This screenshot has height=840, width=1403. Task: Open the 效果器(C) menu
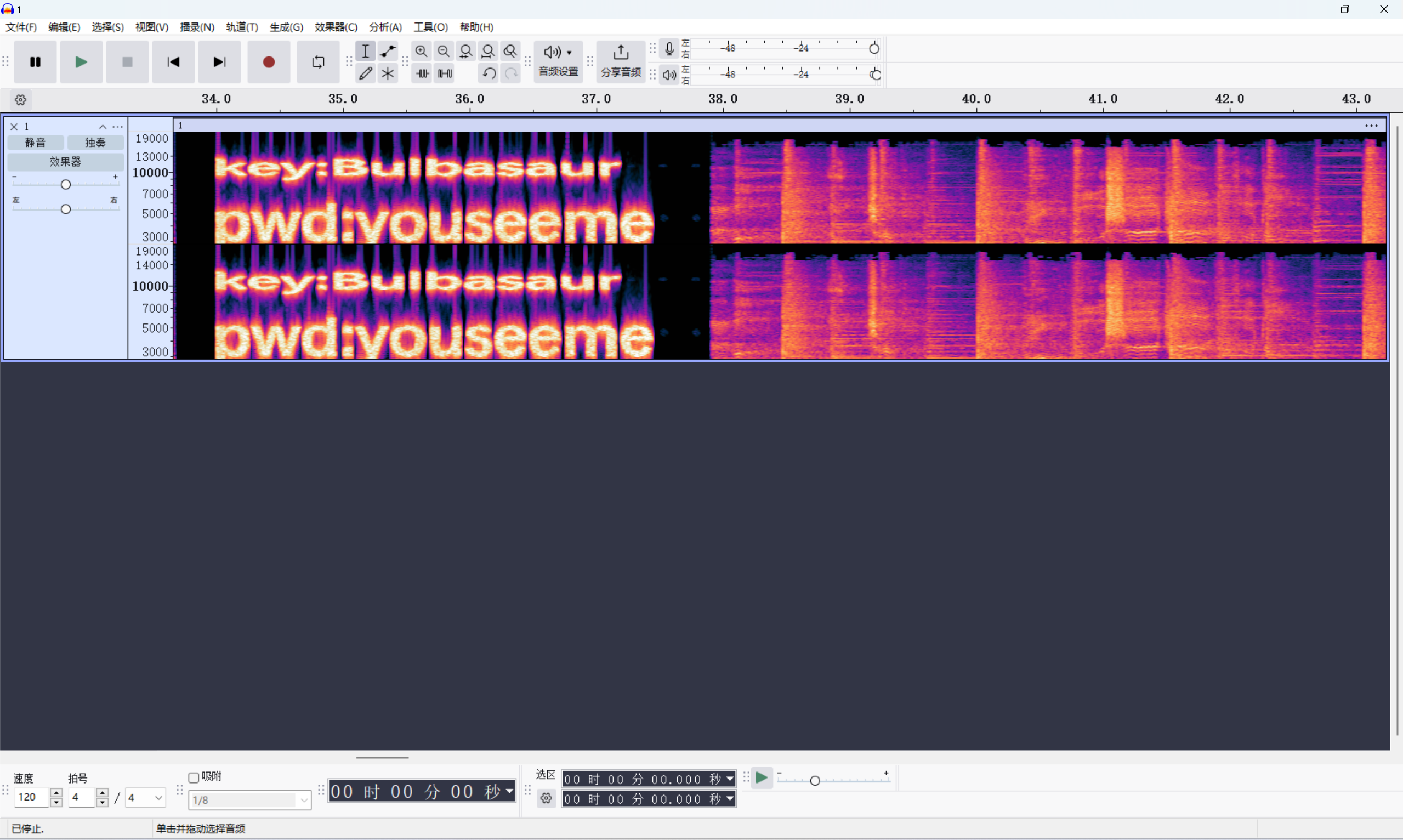point(336,27)
